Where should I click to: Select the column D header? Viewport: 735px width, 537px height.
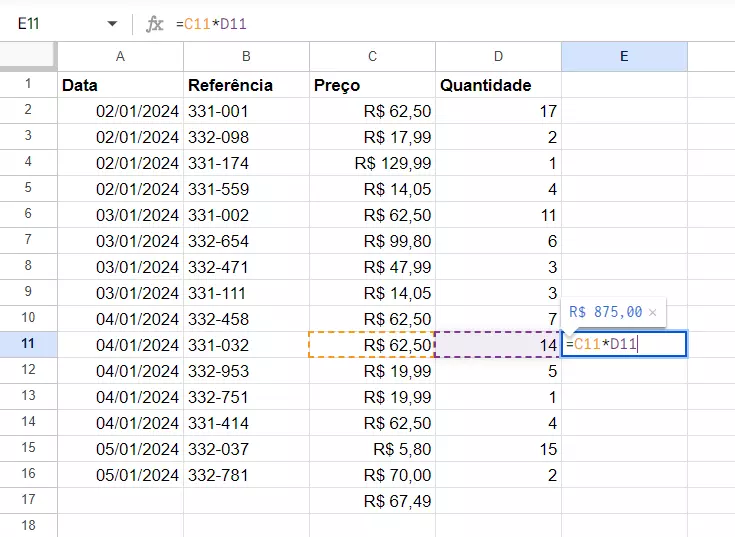(498, 57)
